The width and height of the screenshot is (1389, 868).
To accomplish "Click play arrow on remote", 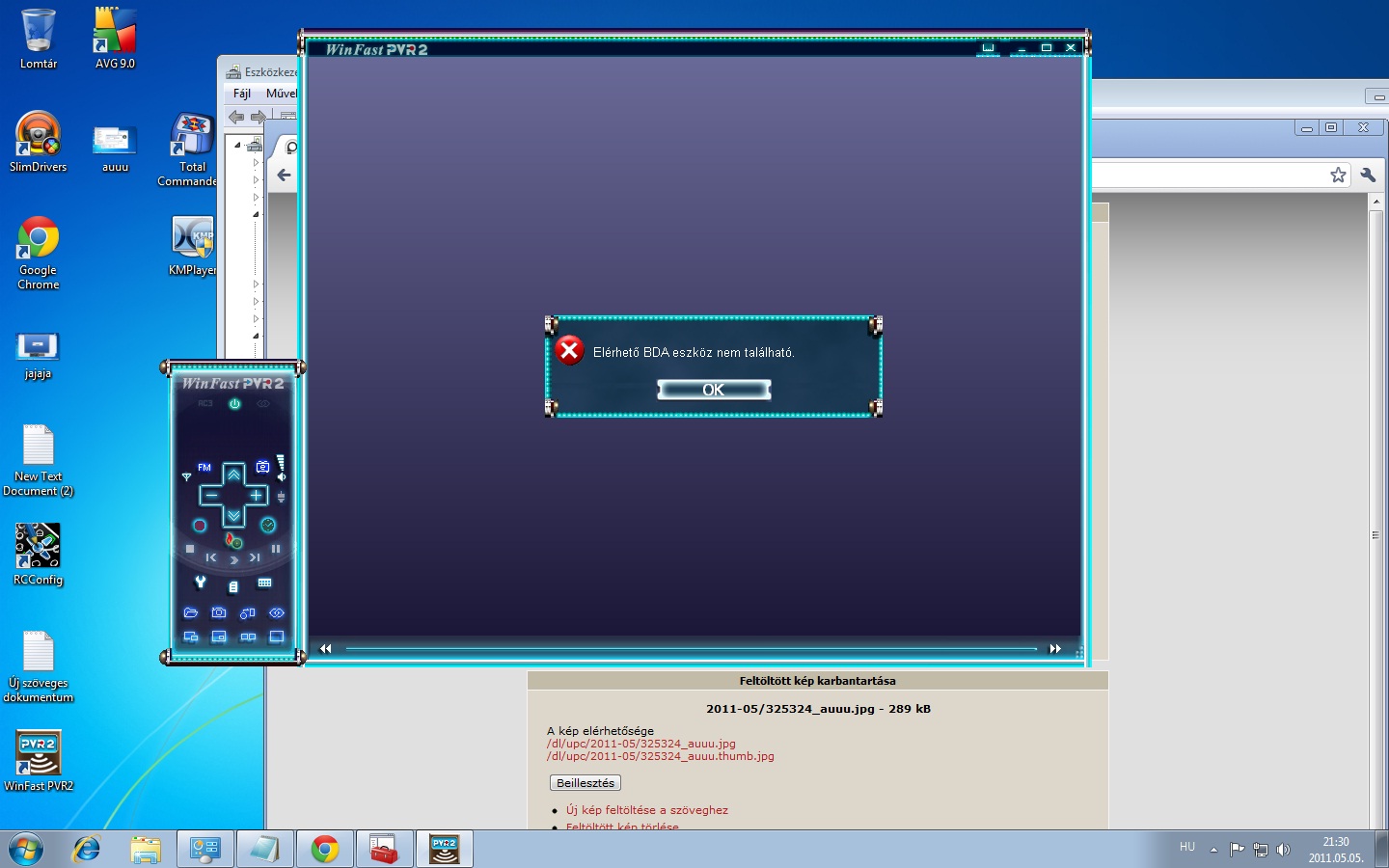I will click(233, 560).
